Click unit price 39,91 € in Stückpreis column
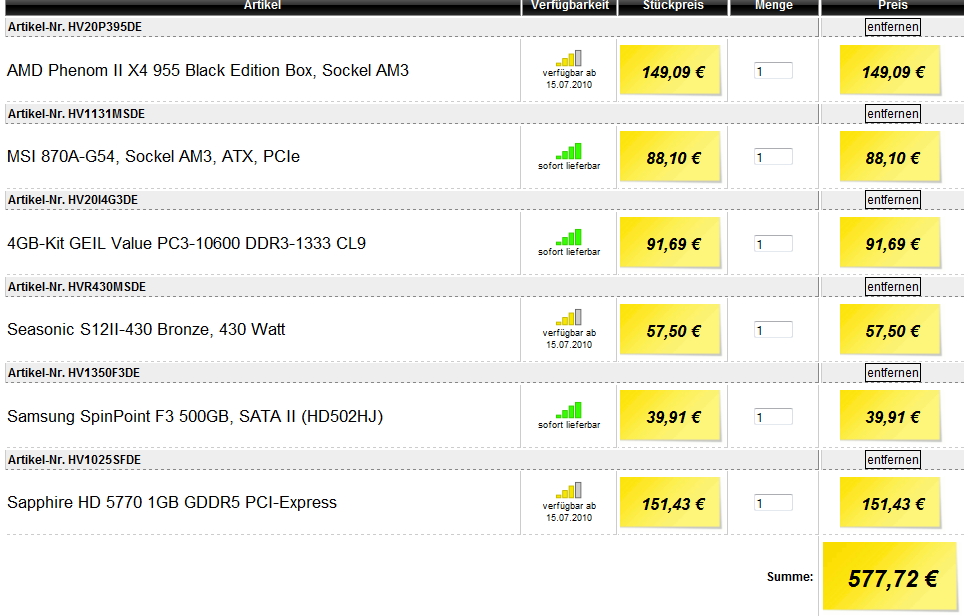This screenshot has height=616, width=964. pos(671,416)
